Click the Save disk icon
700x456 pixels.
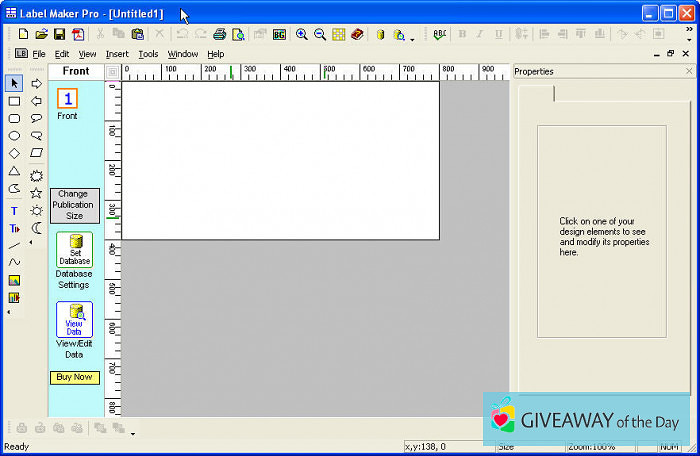(x=59, y=34)
